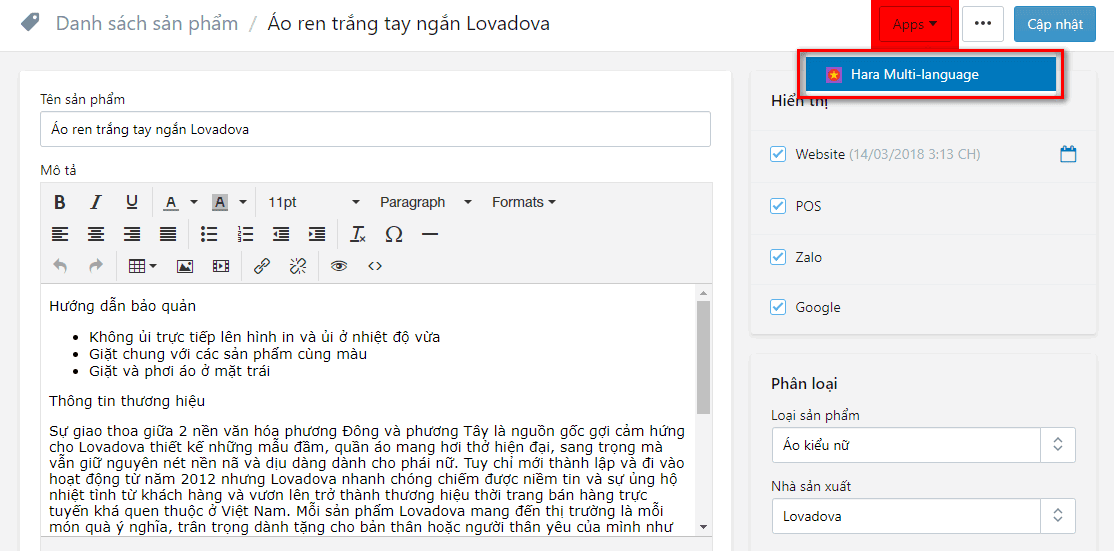Go back to Danh sách sản phẩm
The image size is (1114, 551).
[147, 23]
